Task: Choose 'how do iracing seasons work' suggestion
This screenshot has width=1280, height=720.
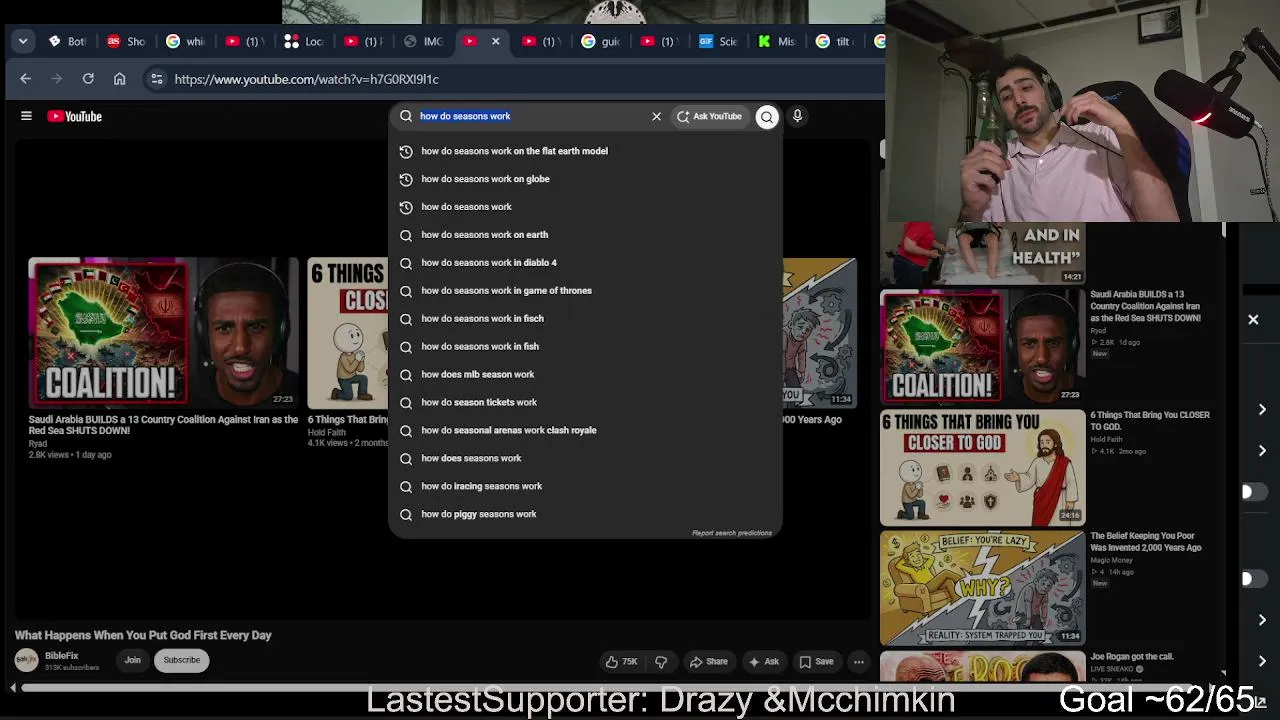Action: click(x=585, y=487)
